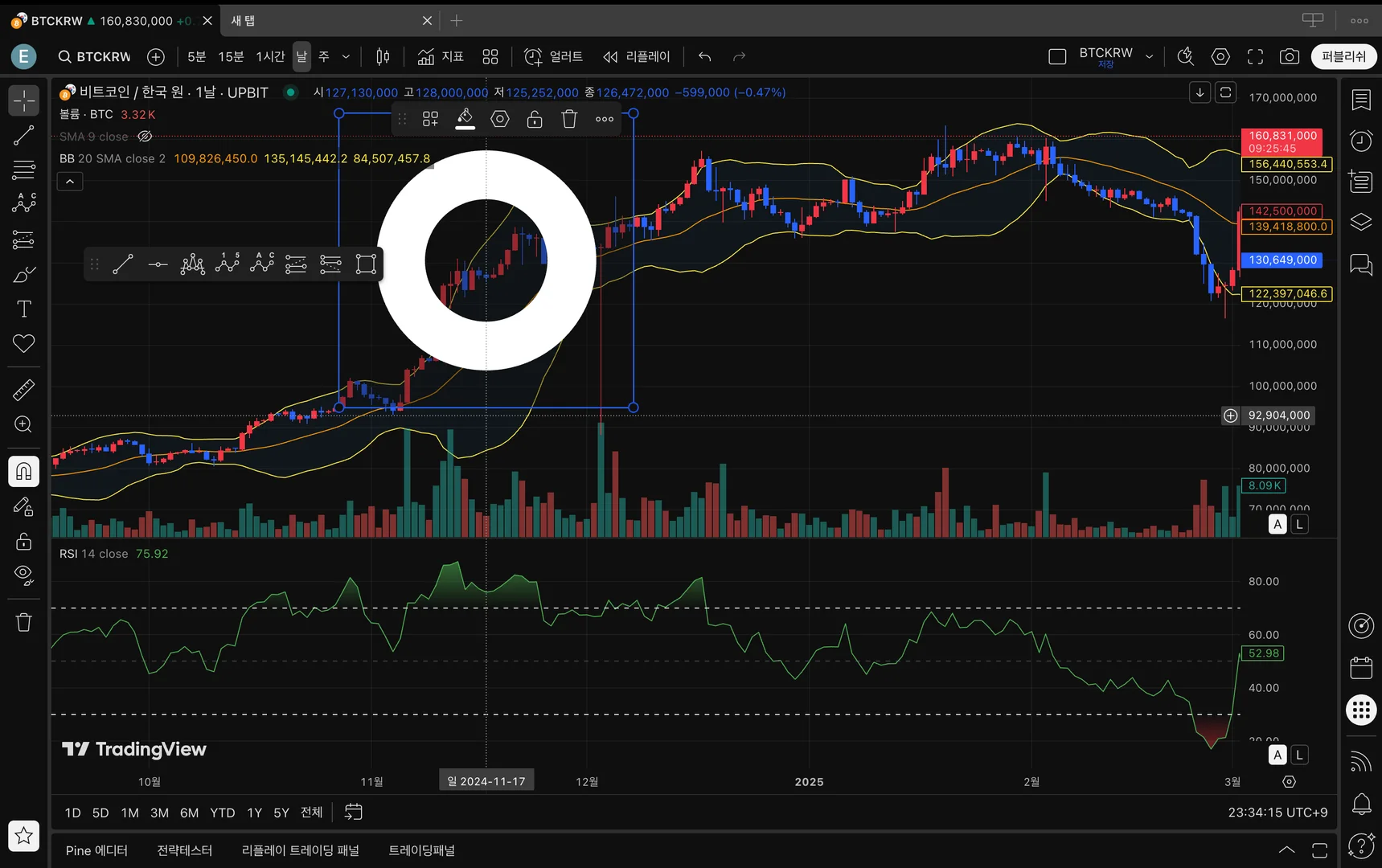Open the indicator templates grid menu
This screenshot has height=868, width=1382.
click(x=490, y=56)
